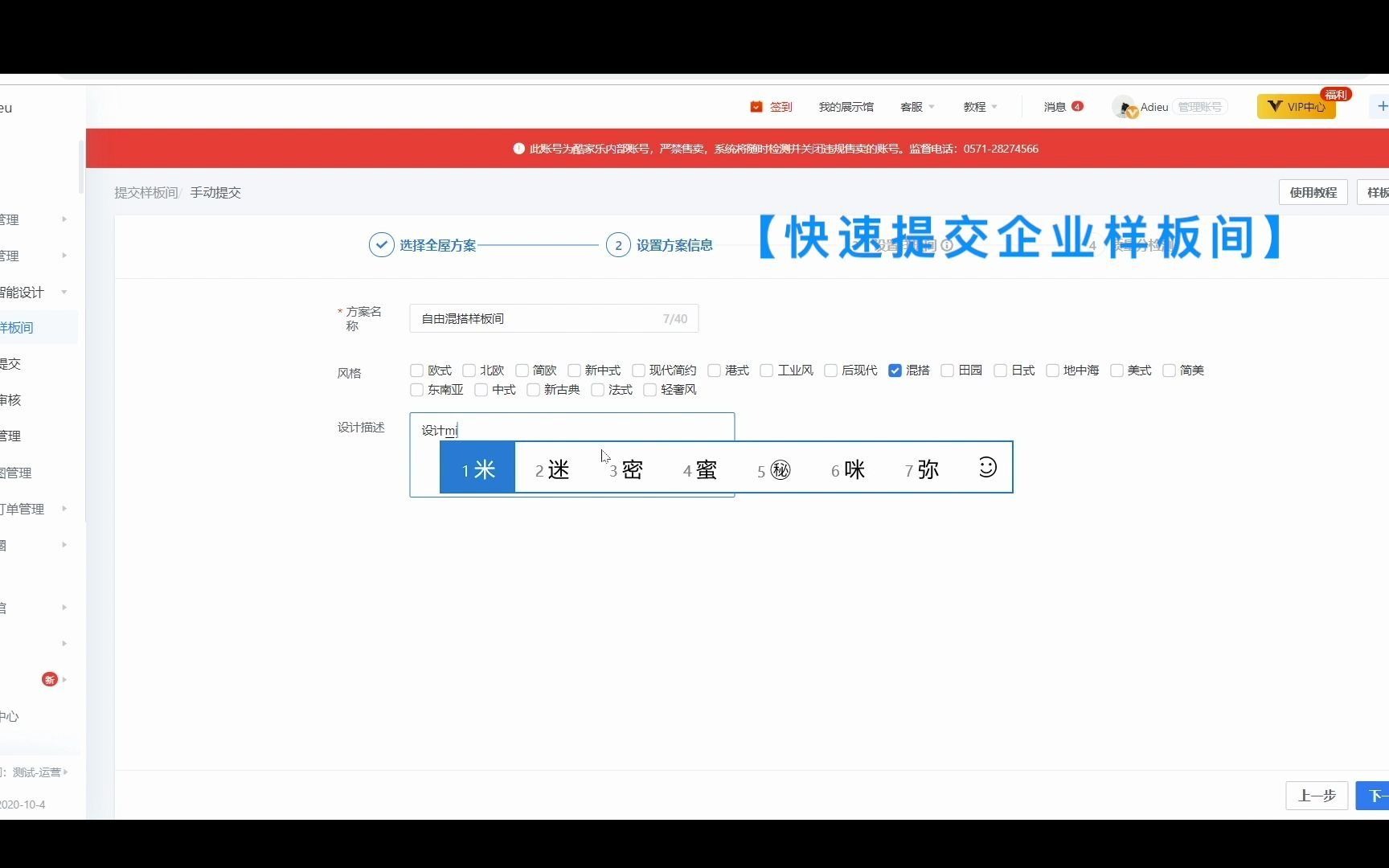Check the 轻奢风 style checkbox
The width and height of the screenshot is (1389, 868).
649,390
